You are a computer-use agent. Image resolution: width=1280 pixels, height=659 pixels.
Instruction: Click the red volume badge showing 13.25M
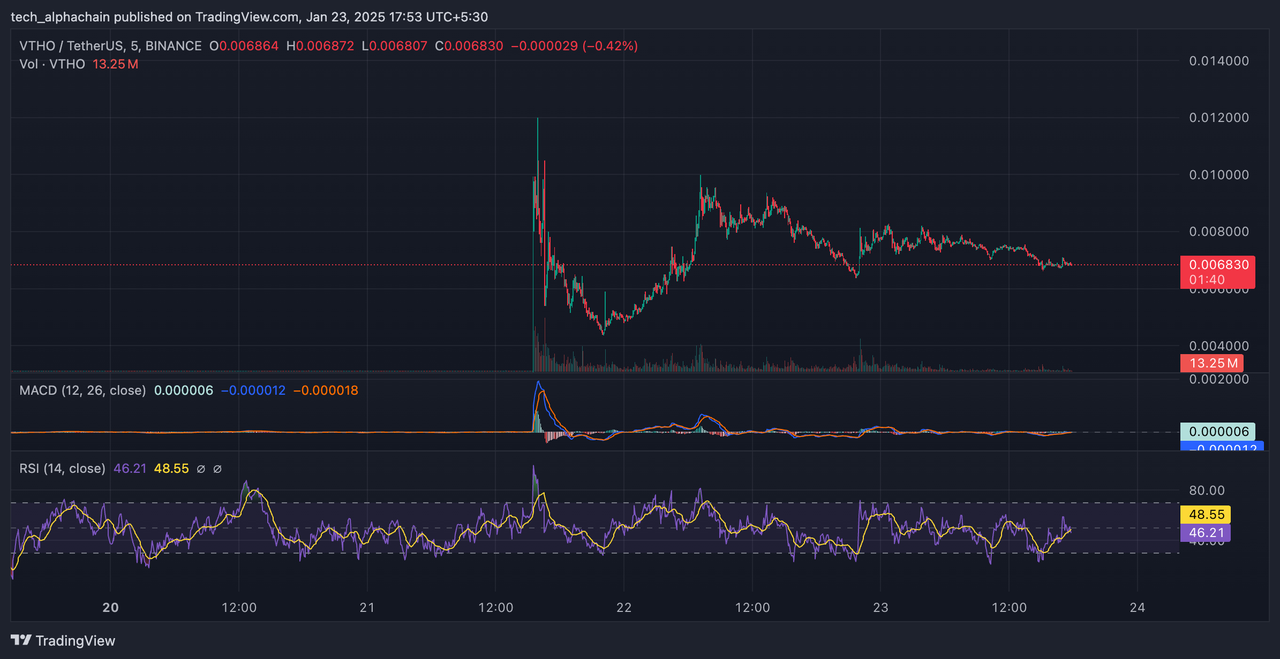pos(1212,363)
